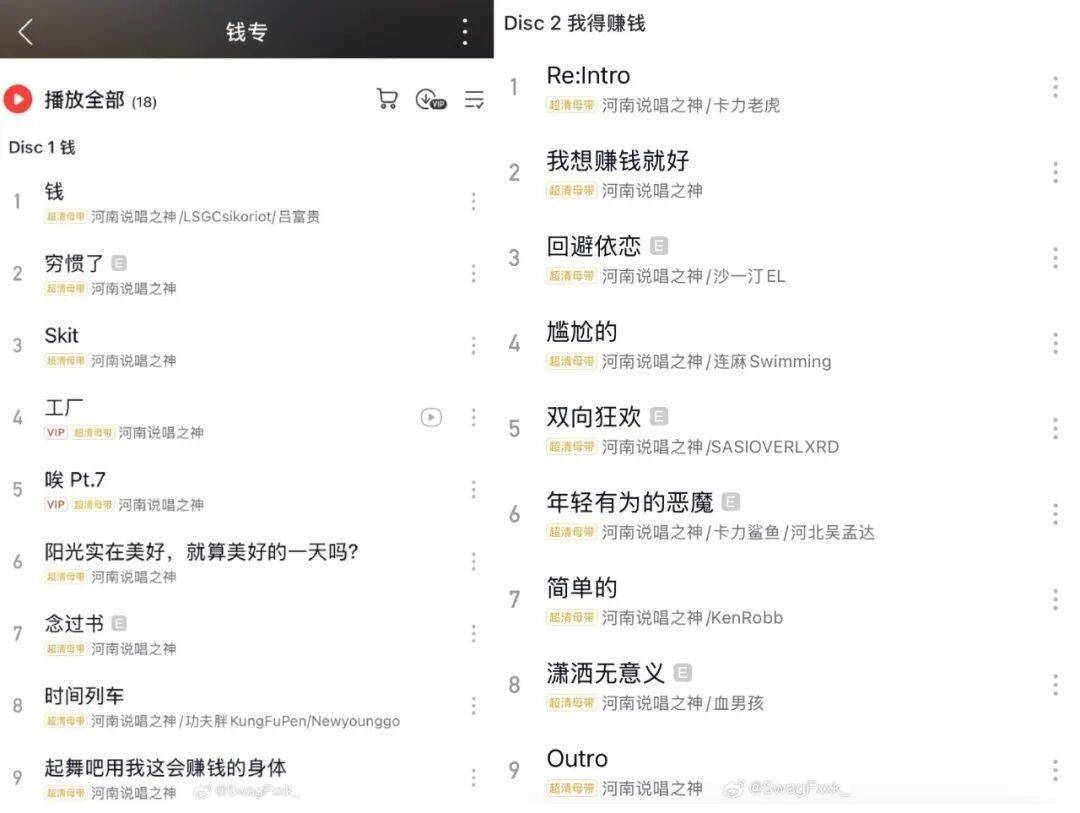
Task: Open the top-bar three-dot overflow menu
Action: tap(465, 32)
